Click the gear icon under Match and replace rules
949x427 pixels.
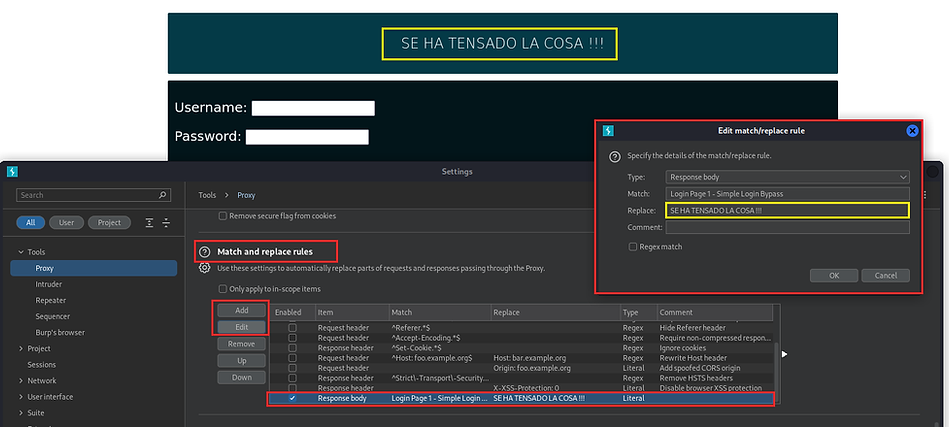(205, 268)
